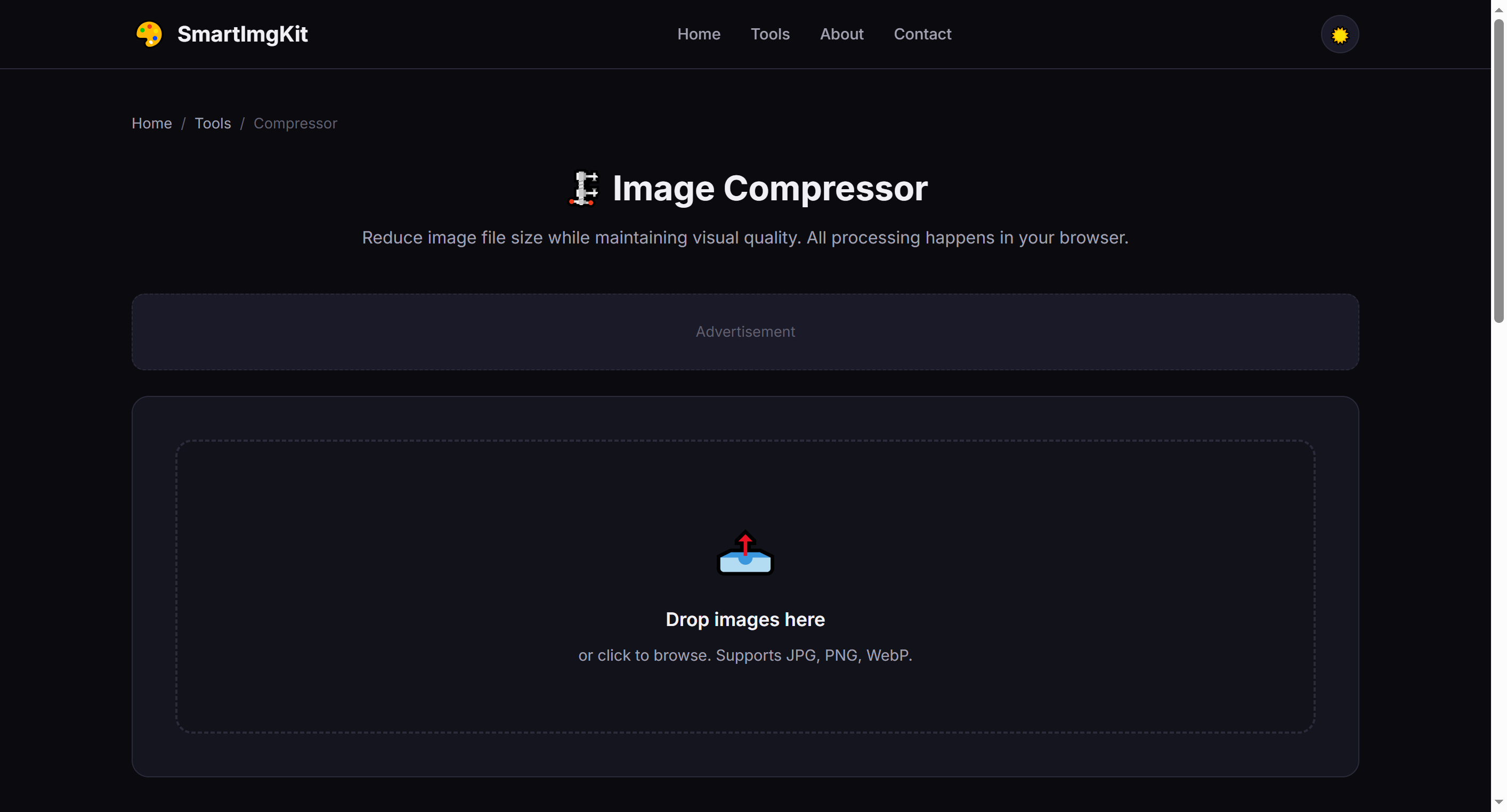Image resolution: width=1507 pixels, height=812 pixels.
Task: Open the About navigation menu item
Action: 841,34
